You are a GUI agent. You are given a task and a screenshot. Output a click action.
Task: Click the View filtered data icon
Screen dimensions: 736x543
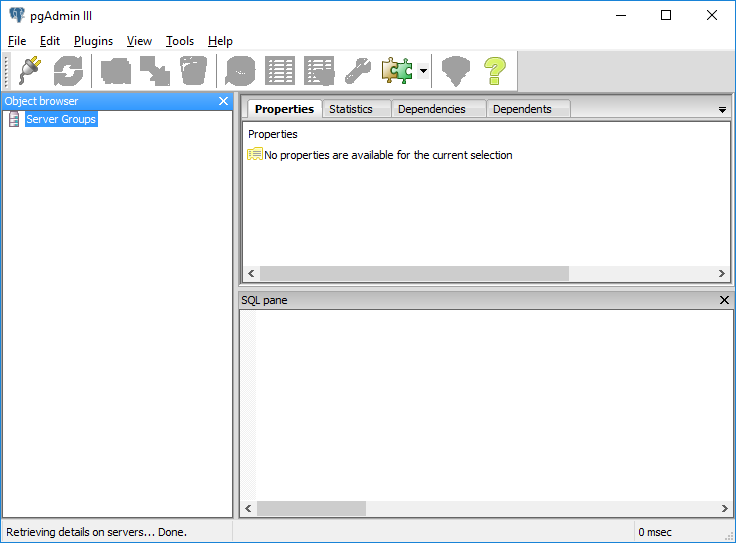click(x=319, y=71)
